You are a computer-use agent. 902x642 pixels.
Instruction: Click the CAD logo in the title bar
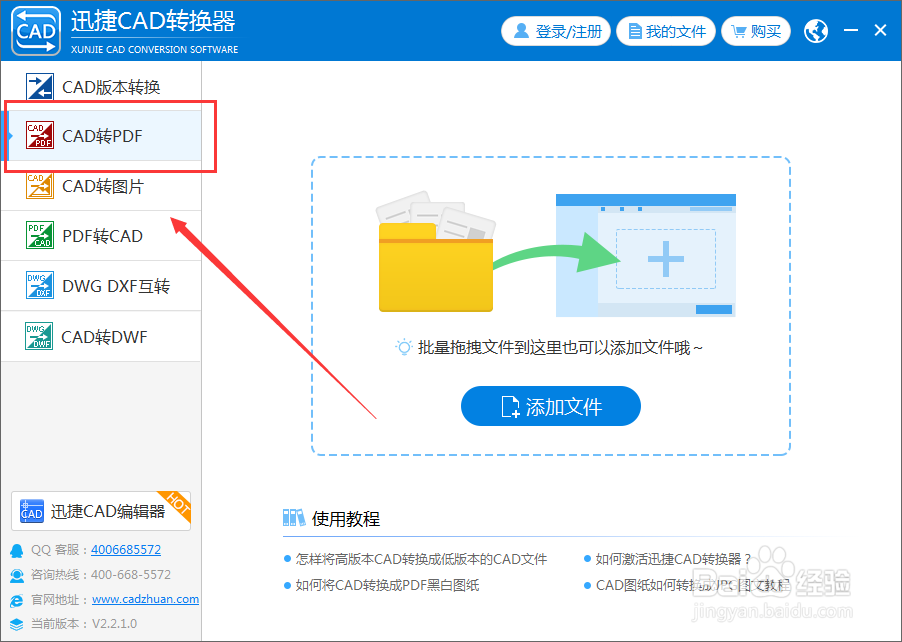[35, 30]
